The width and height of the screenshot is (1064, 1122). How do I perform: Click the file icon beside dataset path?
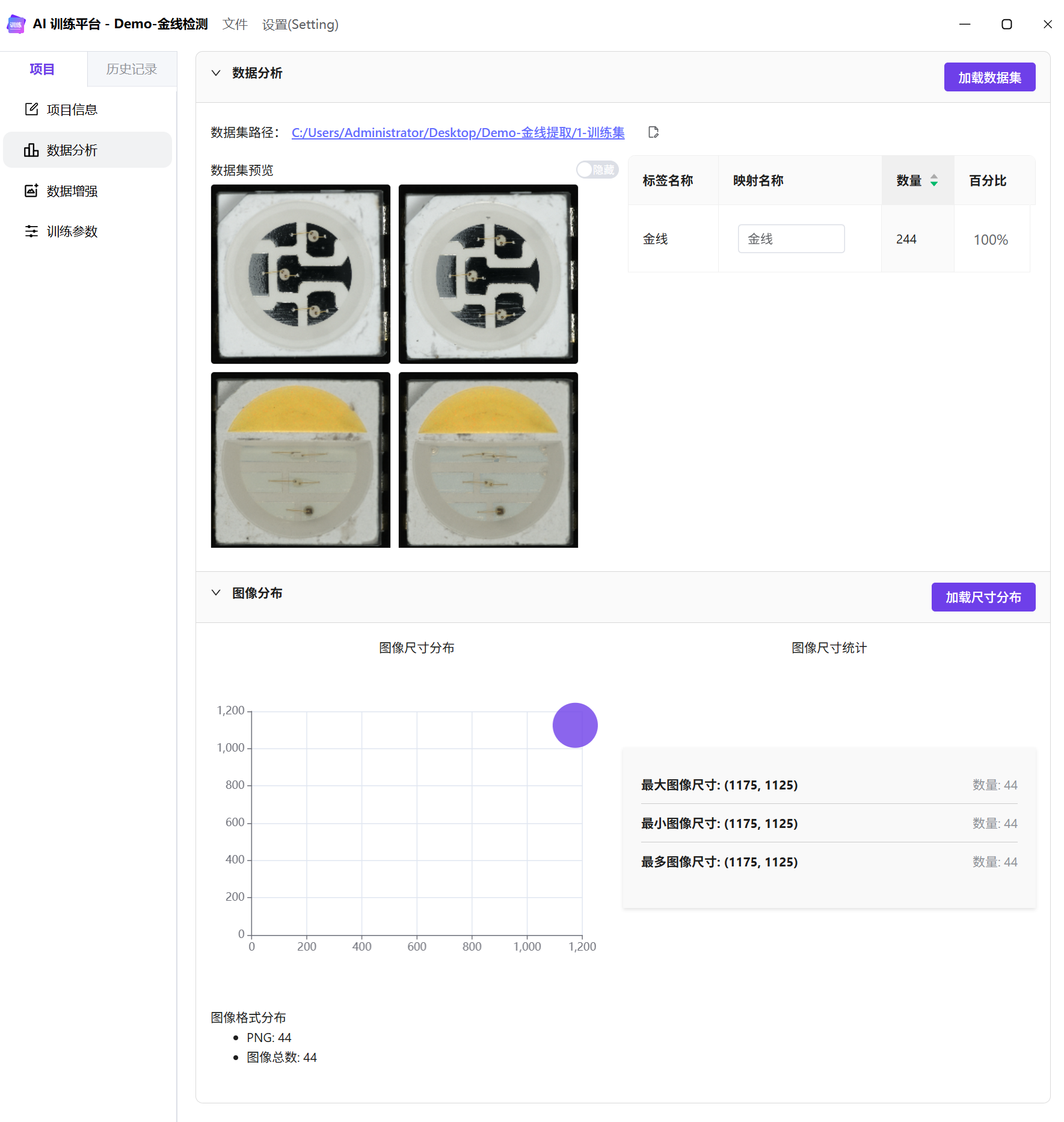pos(653,132)
